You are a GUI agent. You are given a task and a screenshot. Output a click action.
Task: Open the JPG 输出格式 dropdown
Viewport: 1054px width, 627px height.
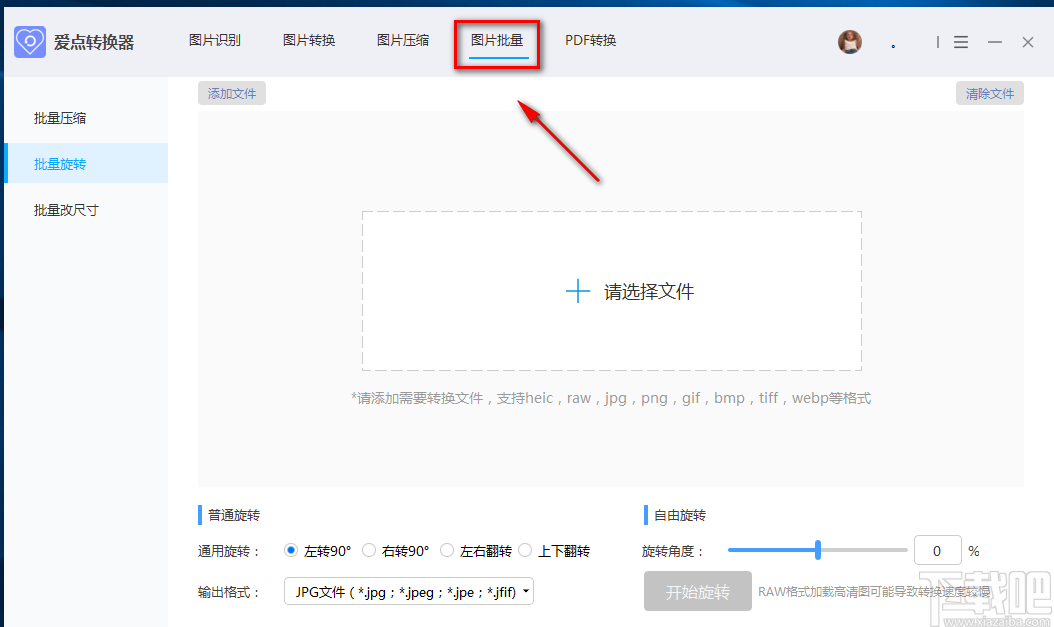pos(408,591)
